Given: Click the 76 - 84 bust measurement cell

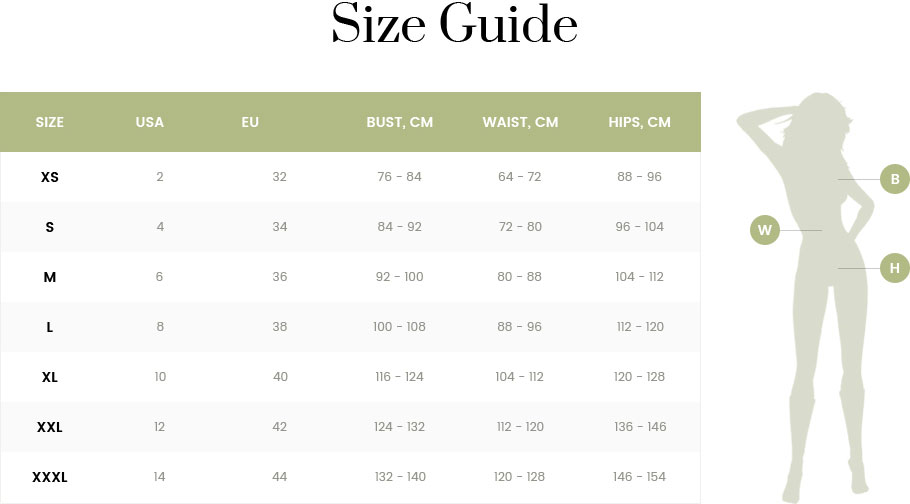Looking at the screenshot, I should (x=399, y=177).
